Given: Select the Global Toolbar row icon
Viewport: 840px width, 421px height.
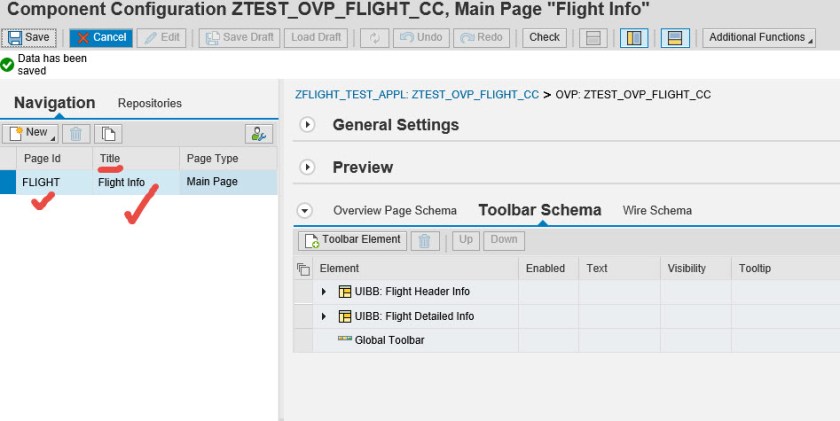Looking at the screenshot, I should (345, 340).
